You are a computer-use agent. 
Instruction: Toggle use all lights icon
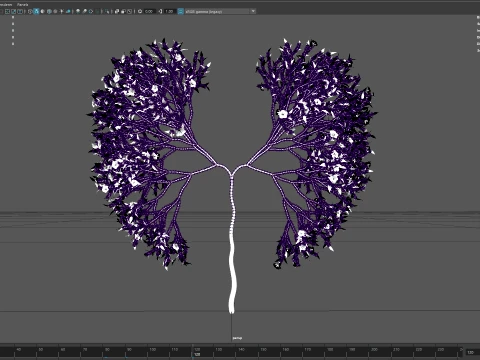coord(62,11)
